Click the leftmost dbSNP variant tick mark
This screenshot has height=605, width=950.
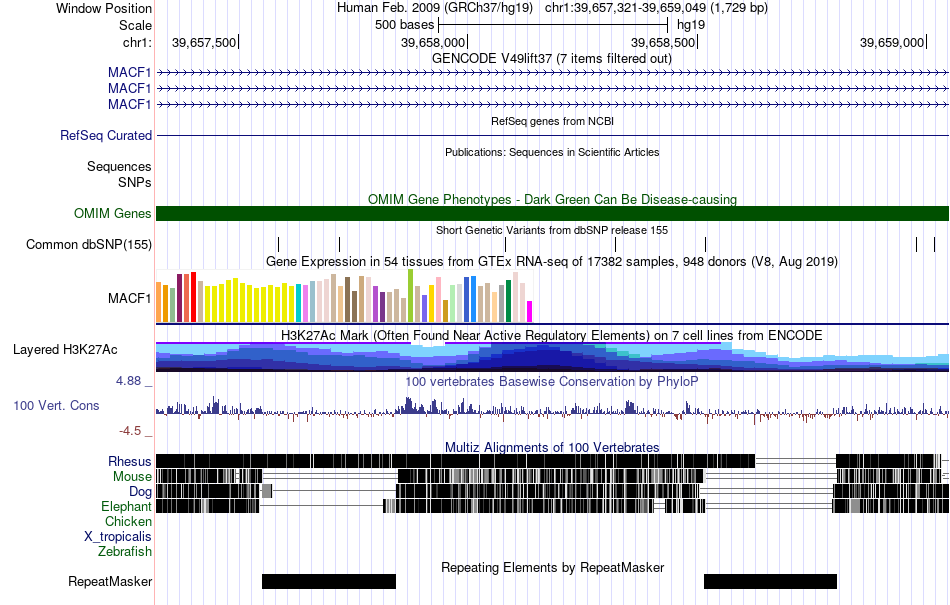[278, 245]
